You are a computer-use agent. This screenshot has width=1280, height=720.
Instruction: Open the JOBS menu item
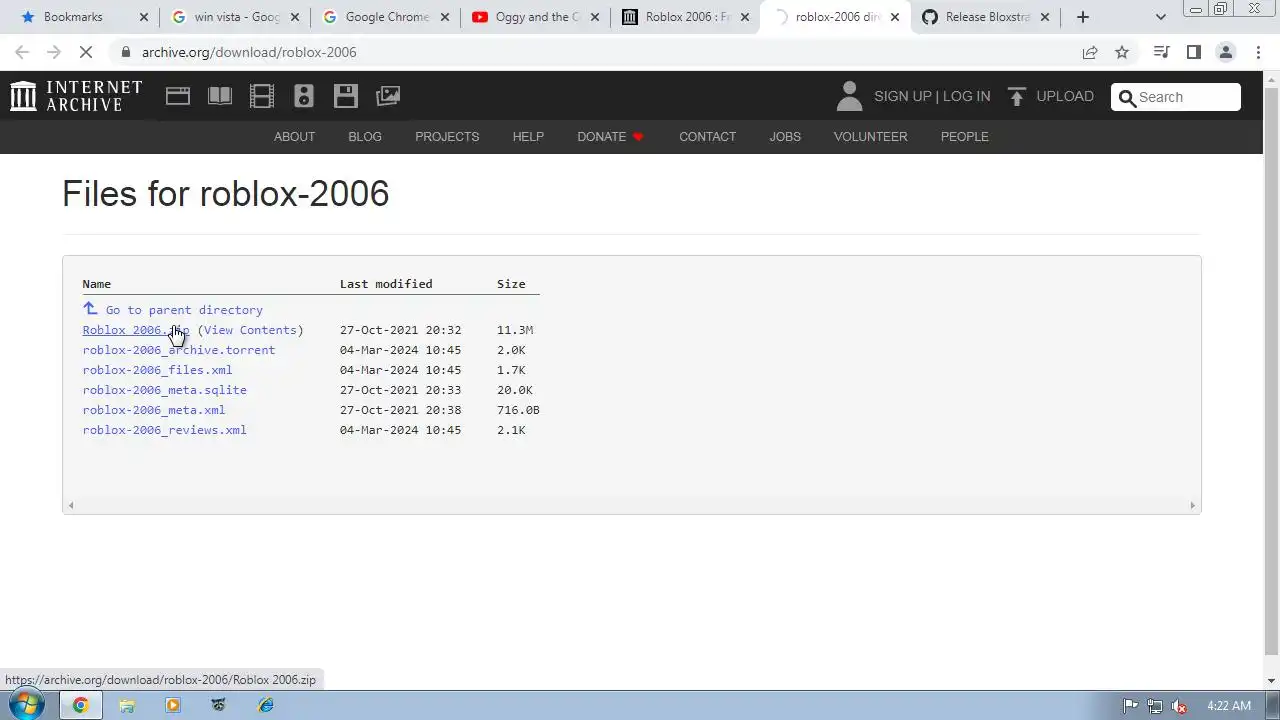click(x=785, y=137)
